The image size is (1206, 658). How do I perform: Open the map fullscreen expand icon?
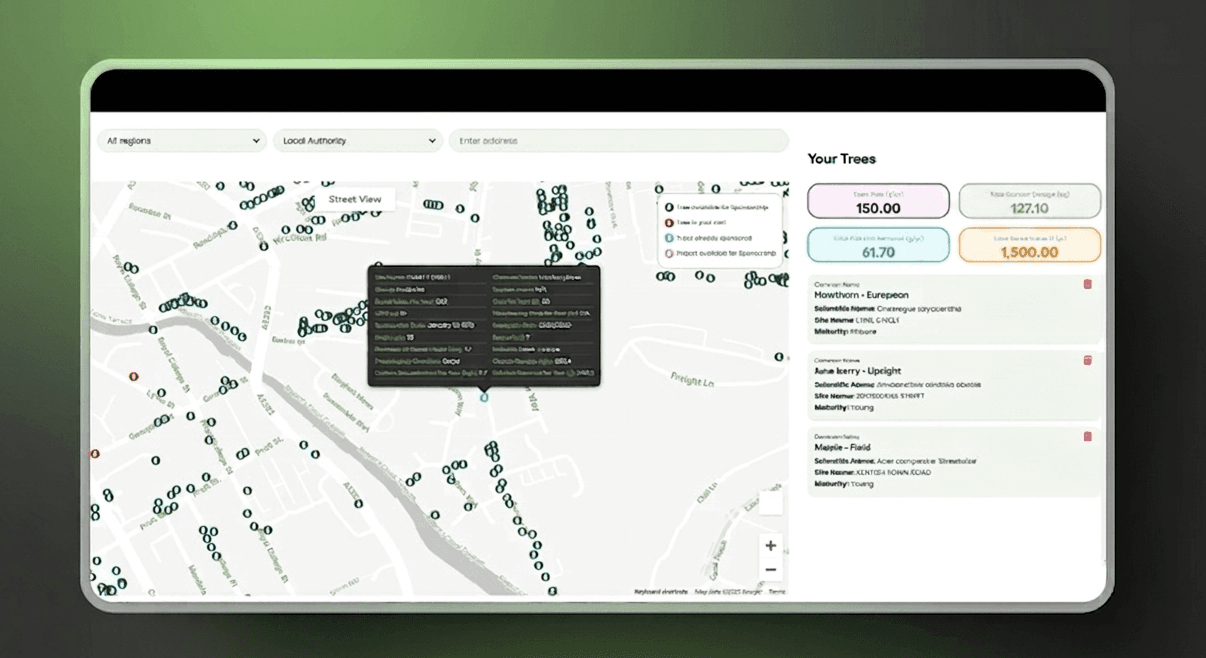[x=771, y=502]
